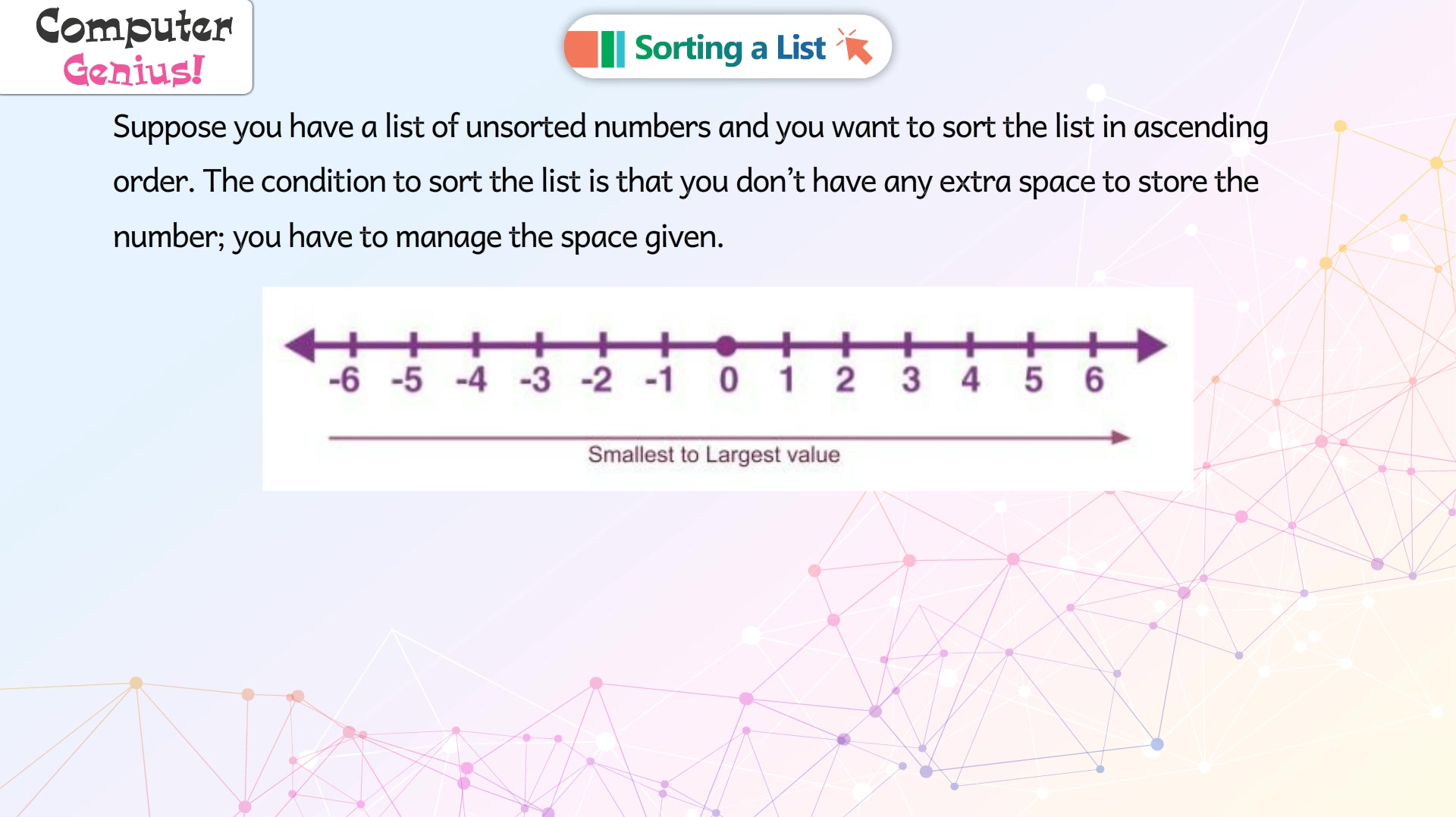
Task: Click the teal book spine icon
Action: [620, 49]
